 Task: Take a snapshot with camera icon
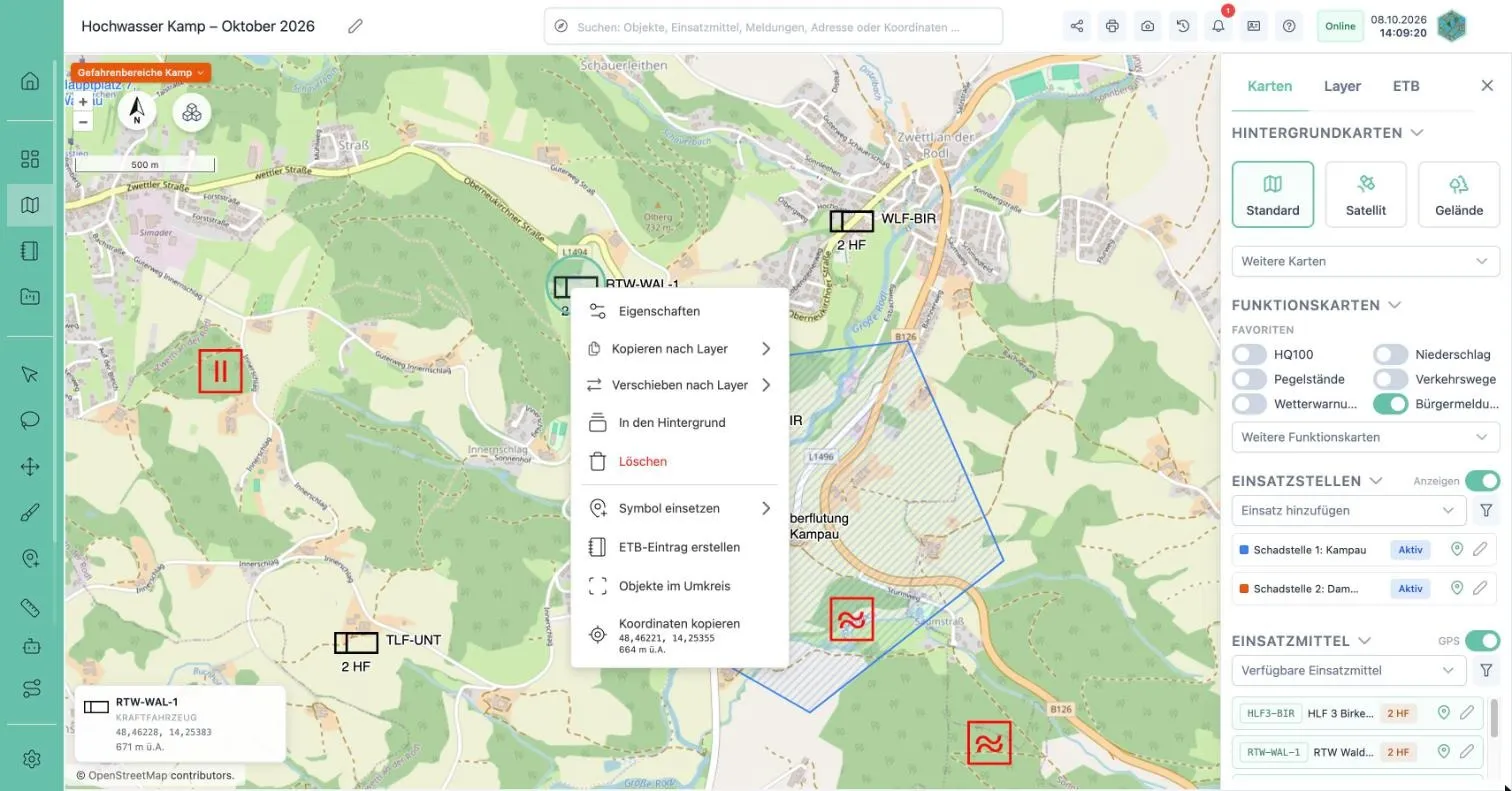pyautogui.click(x=1147, y=26)
